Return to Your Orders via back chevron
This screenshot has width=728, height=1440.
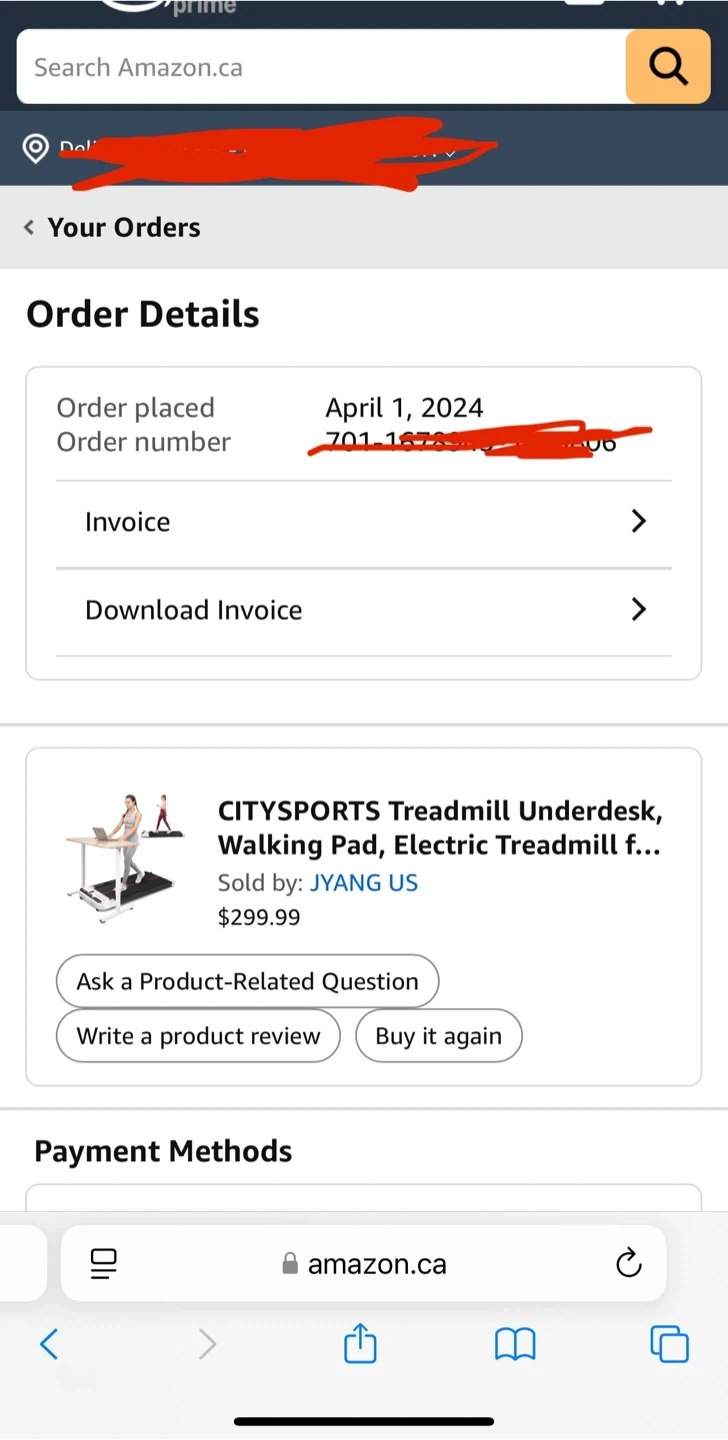click(x=29, y=228)
